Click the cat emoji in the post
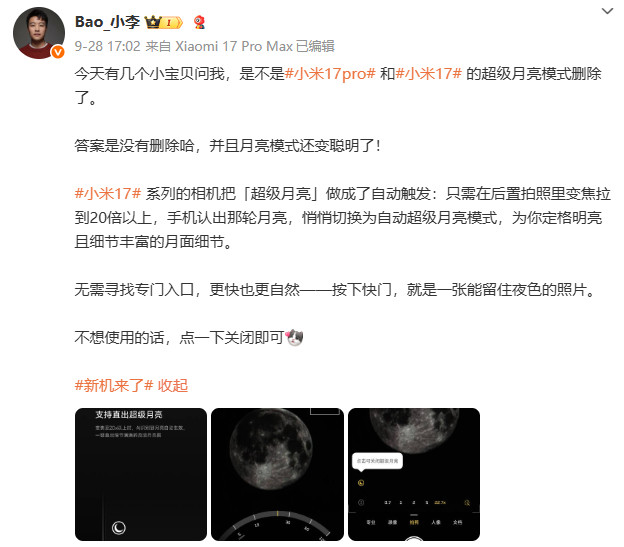Screen dimensions: 624x547 pyautogui.click(x=294, y=338)
